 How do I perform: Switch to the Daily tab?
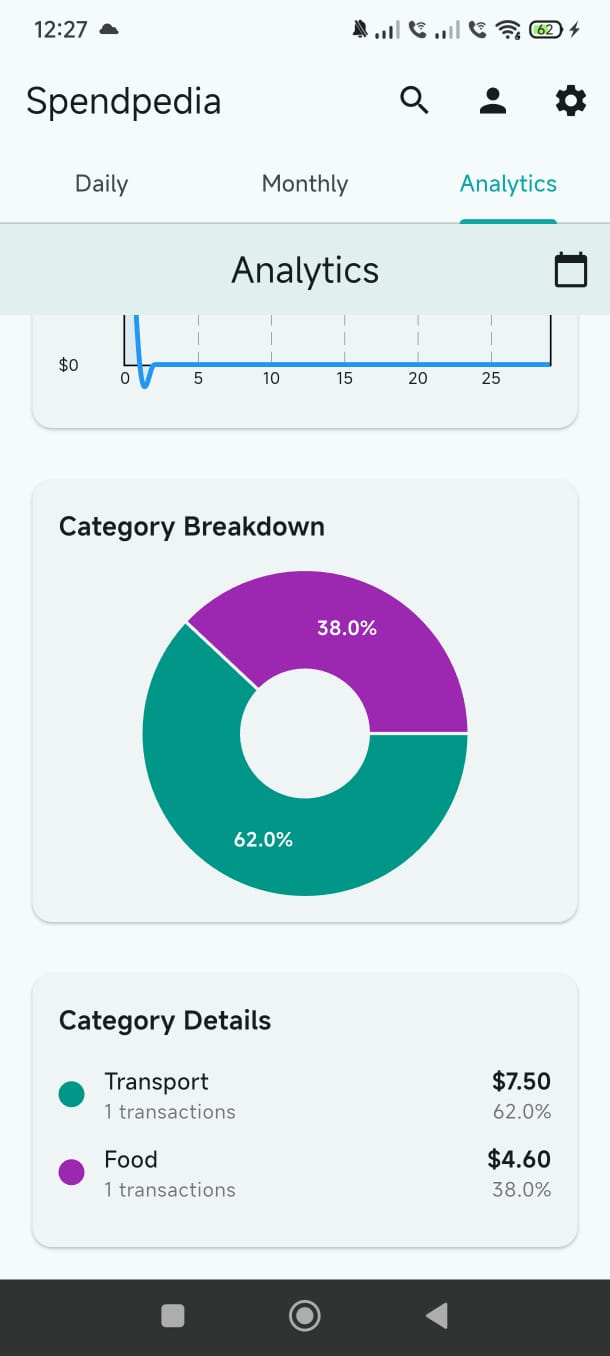(101, 184)
